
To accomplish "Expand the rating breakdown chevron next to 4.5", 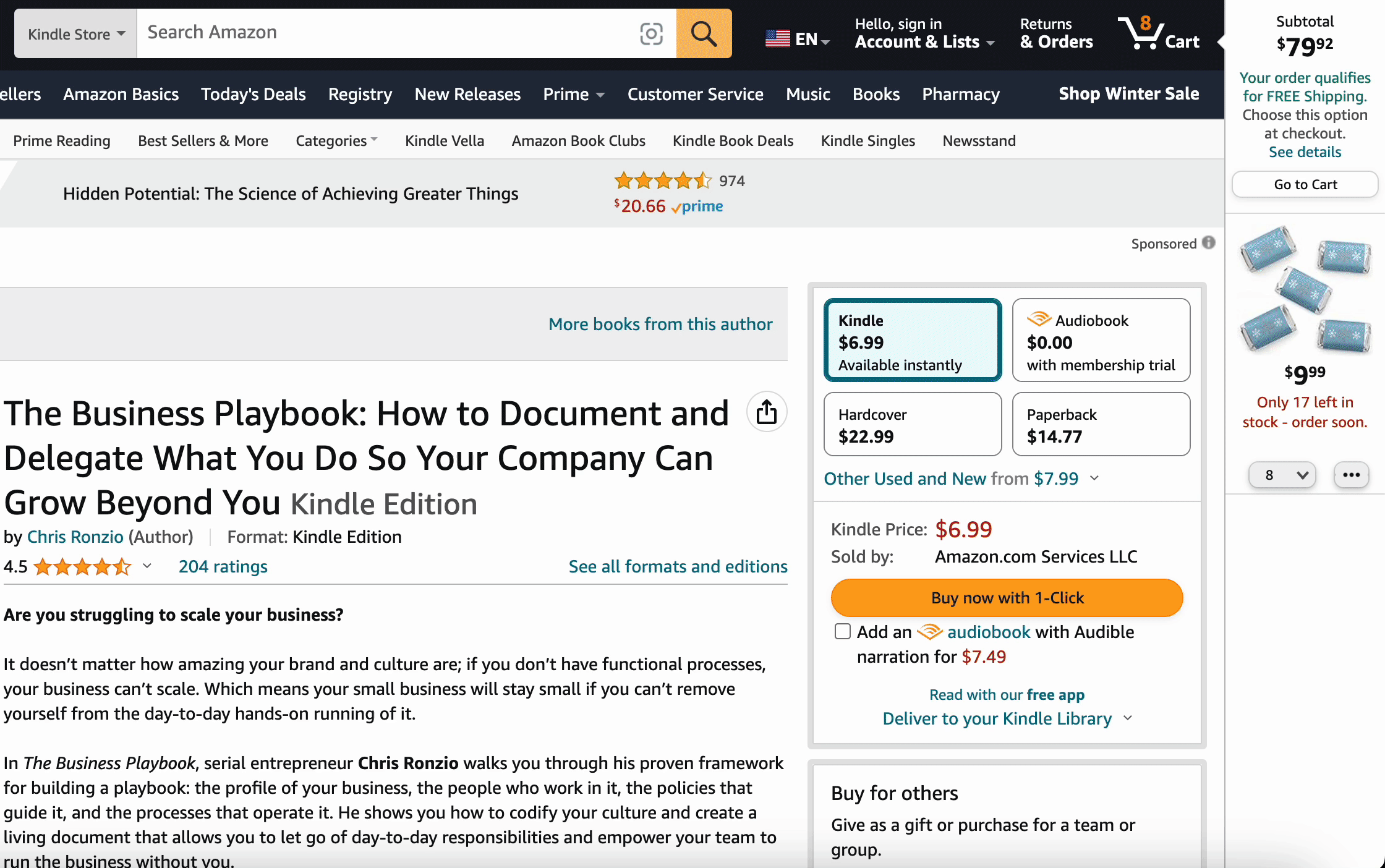I will tap(147, 566).
